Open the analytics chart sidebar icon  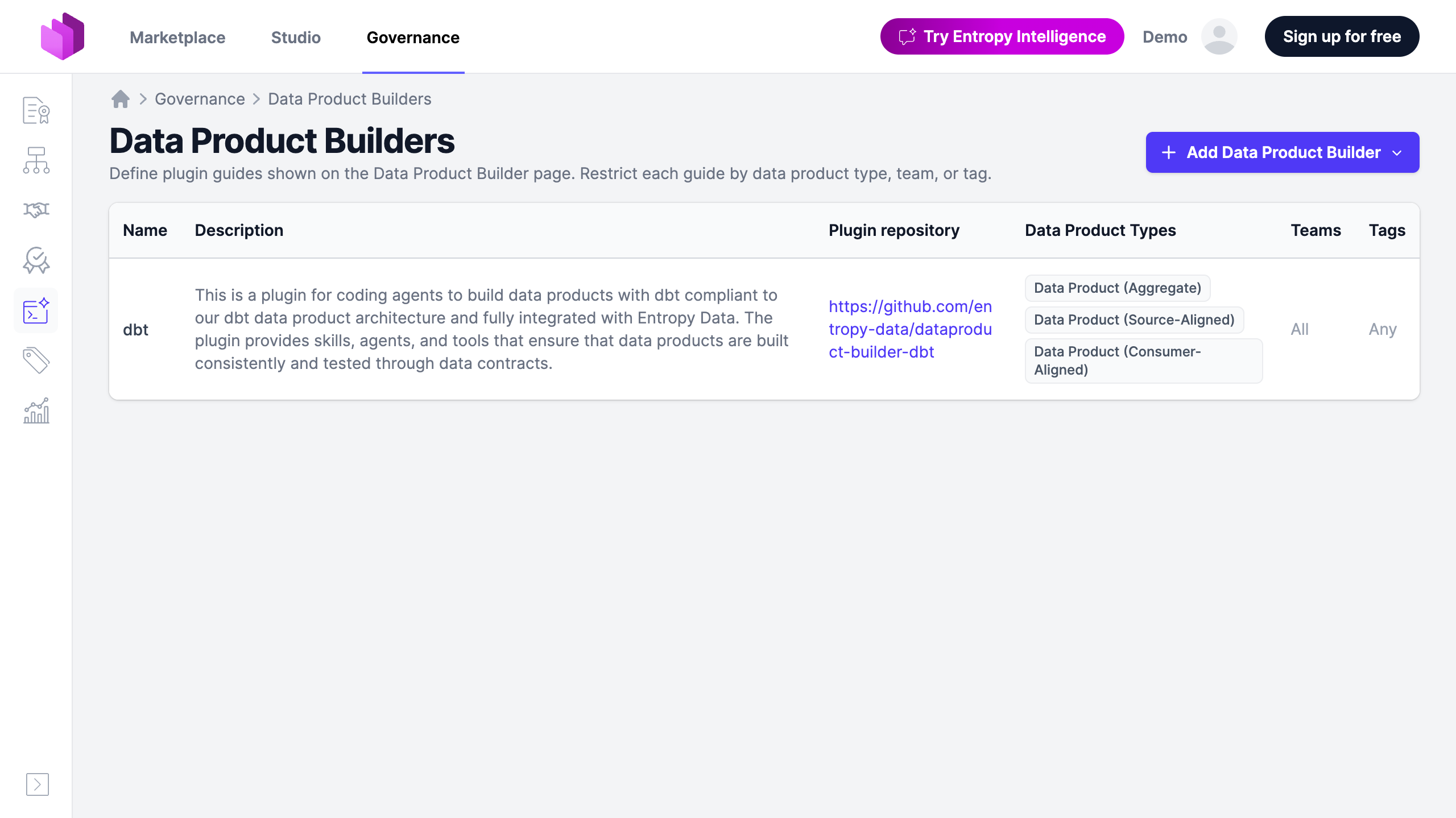(x=36, y=410)
